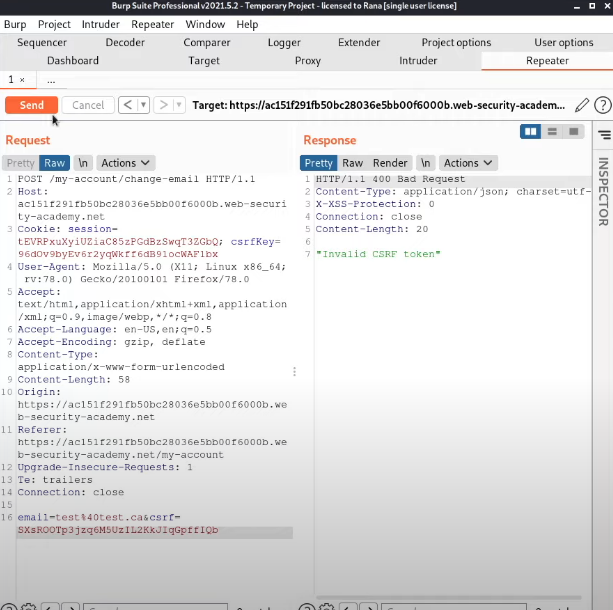Click the Upgrade-Insecure-Requests header line
Screen dimensions: 613x610
tap(105, 467)
